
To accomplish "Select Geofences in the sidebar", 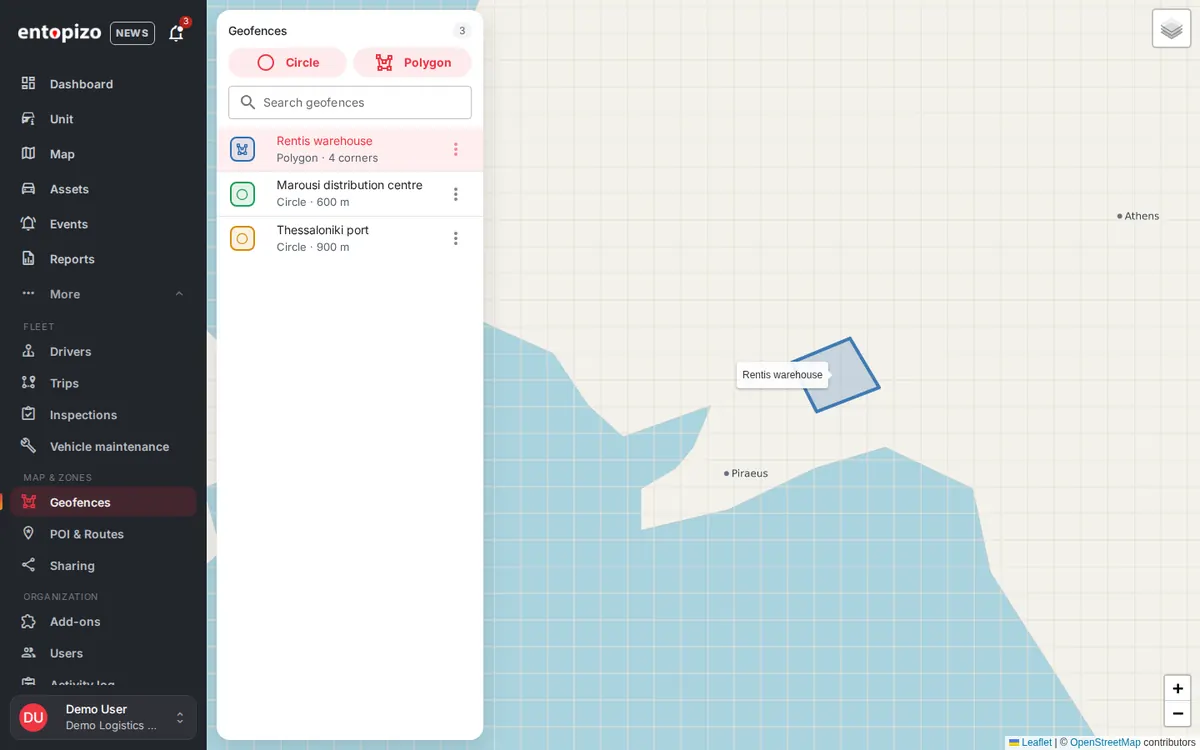I will tap(103, 502).
